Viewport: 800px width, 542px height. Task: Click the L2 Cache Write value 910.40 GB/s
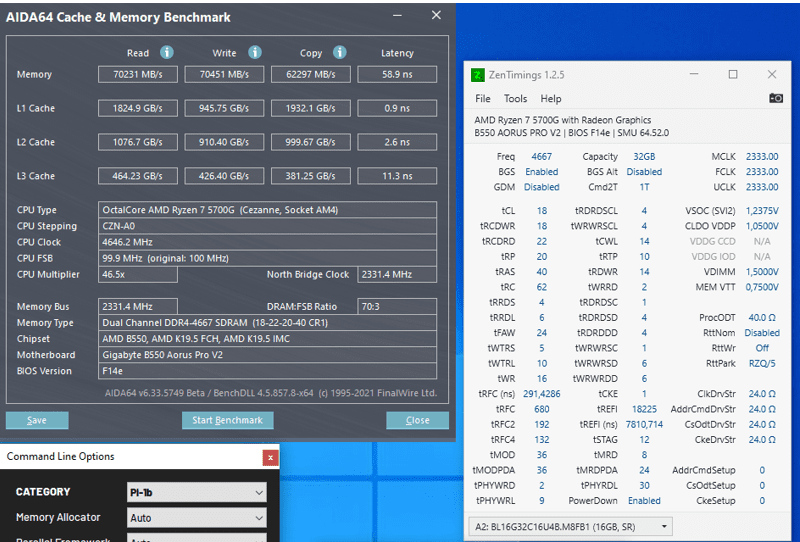pos(224,142)
